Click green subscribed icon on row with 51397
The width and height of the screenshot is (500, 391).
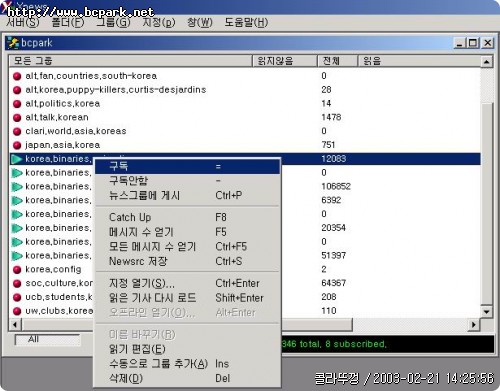click(x=17, y=256)
